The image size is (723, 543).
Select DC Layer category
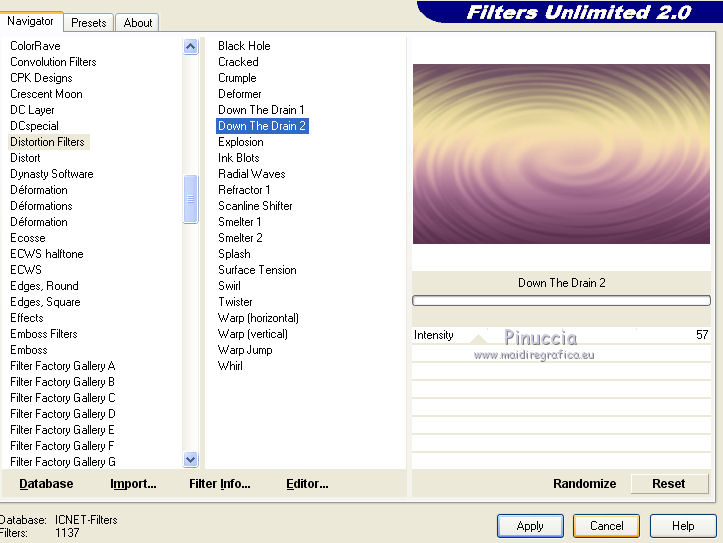(x=32, y=110)
